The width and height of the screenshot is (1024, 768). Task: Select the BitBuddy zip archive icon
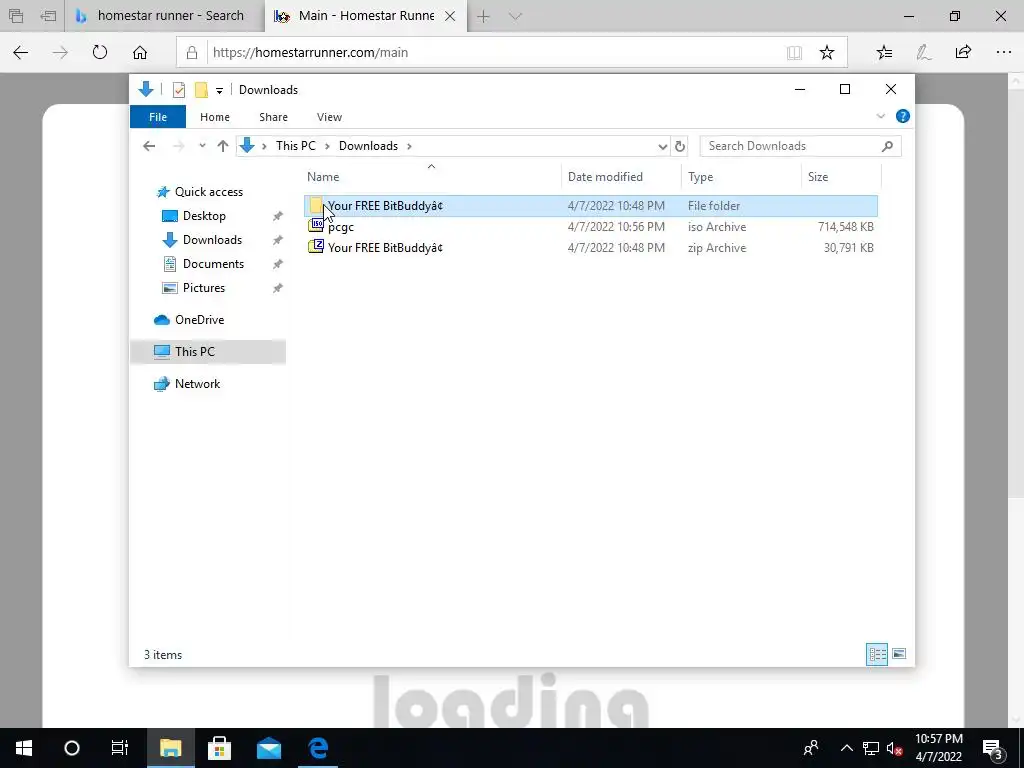point(316,247)
